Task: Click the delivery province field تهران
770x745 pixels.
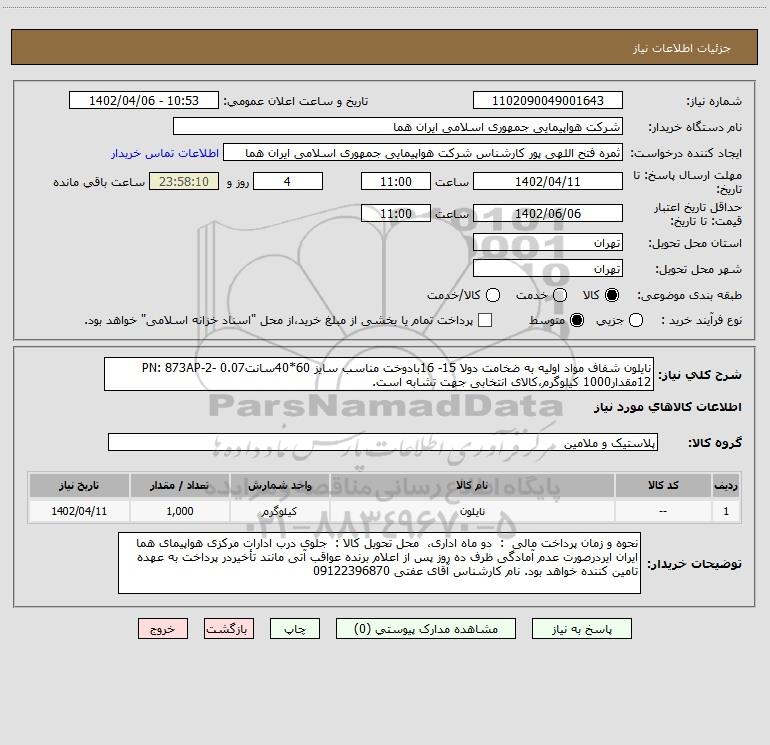Action: click(548, 242)
